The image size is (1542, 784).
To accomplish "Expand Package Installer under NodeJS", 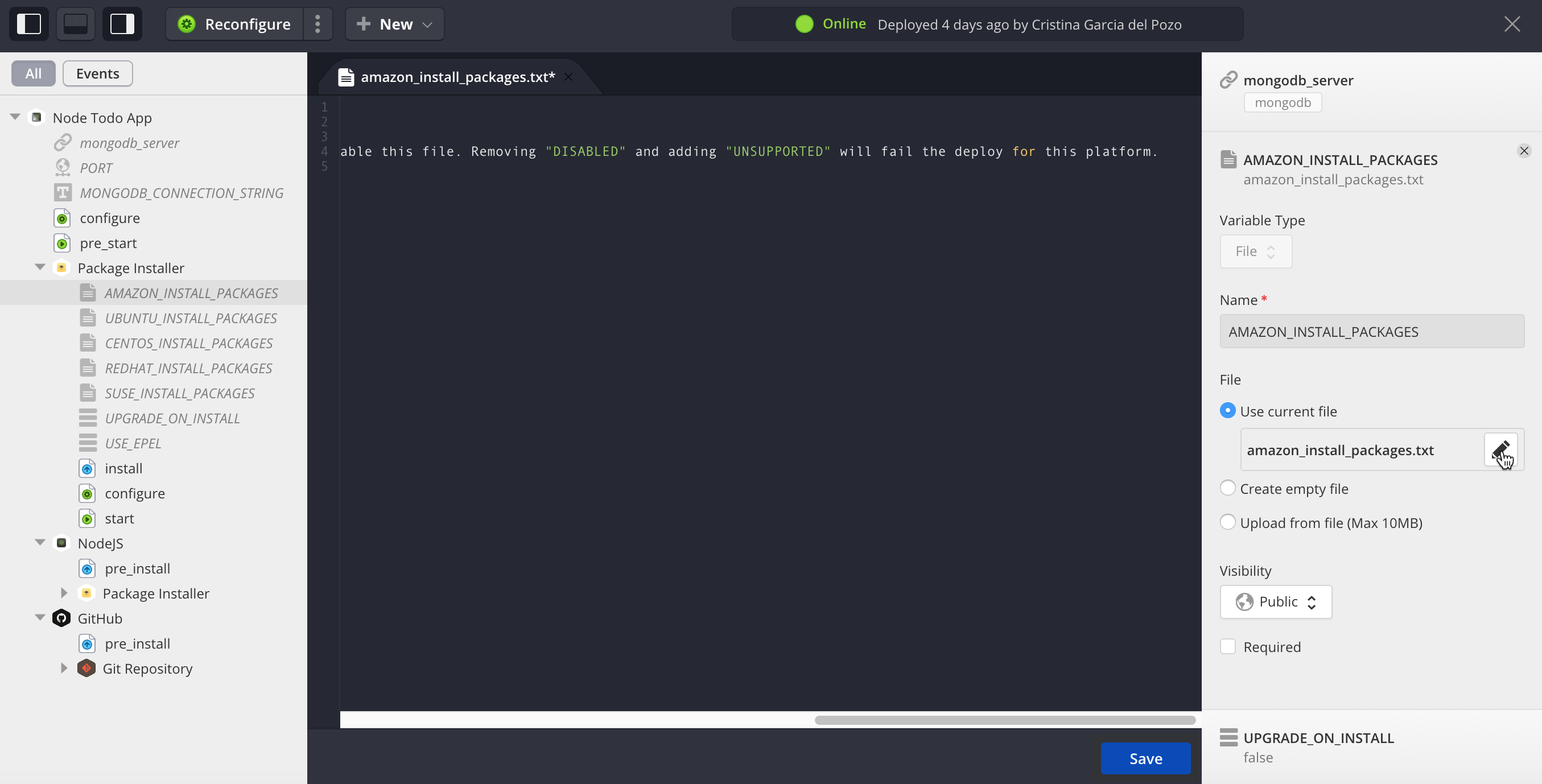I will pos(64,593).
